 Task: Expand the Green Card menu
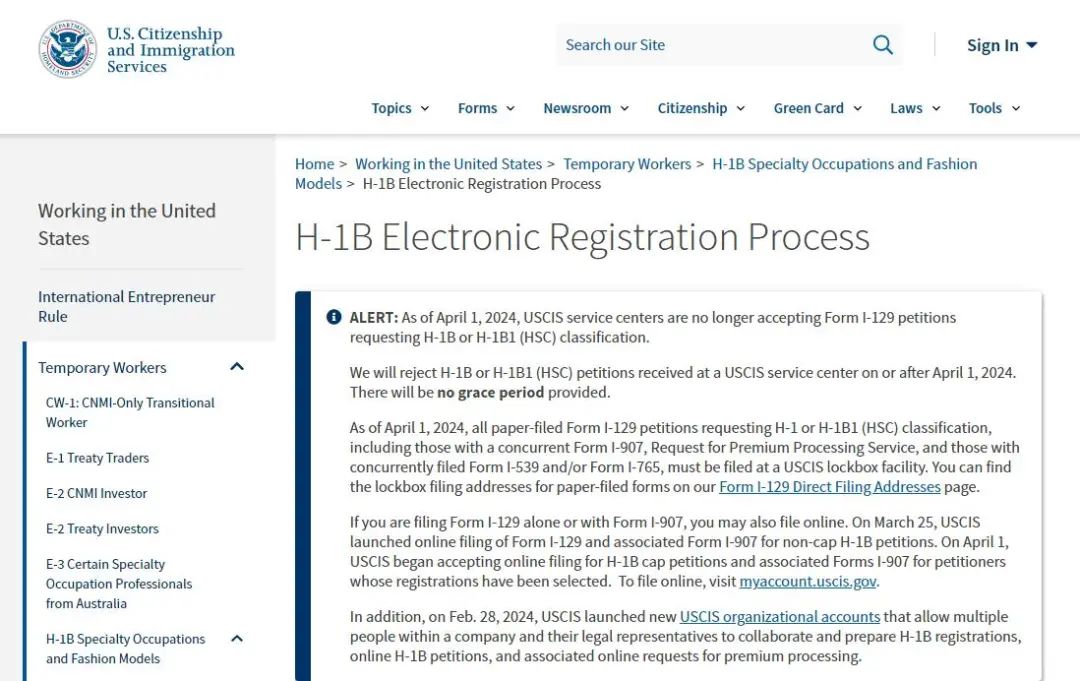[x=818, y=108]
